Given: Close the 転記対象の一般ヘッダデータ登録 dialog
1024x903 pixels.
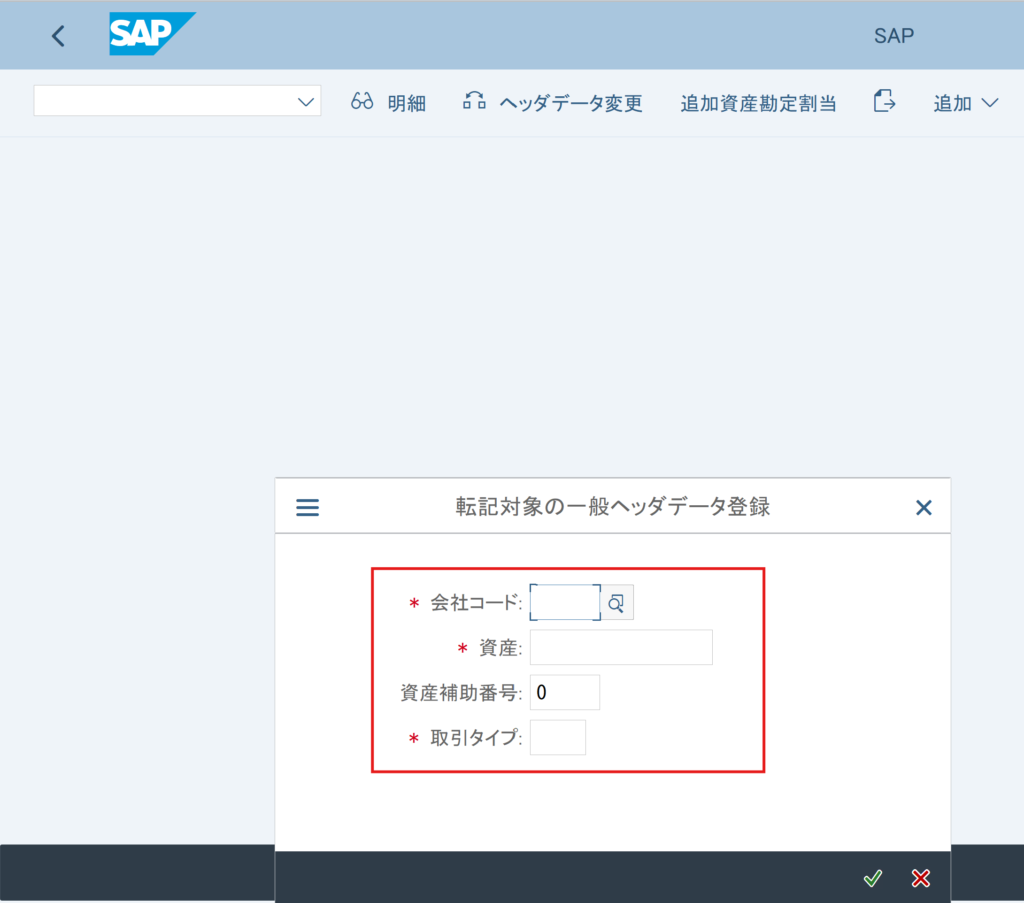Looking at the screenshot, I should [x=924, y=508].
